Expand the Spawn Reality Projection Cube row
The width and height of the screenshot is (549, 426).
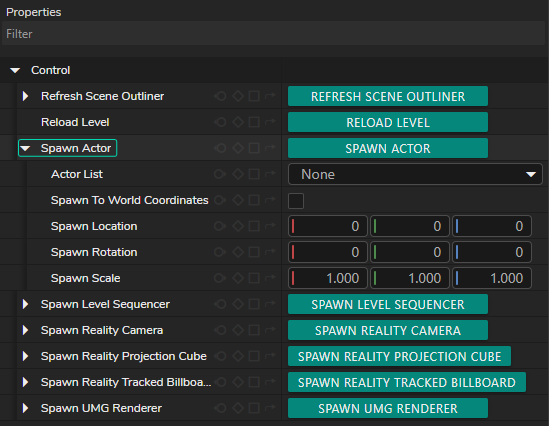pyautogui.click(x=25, y=356)
